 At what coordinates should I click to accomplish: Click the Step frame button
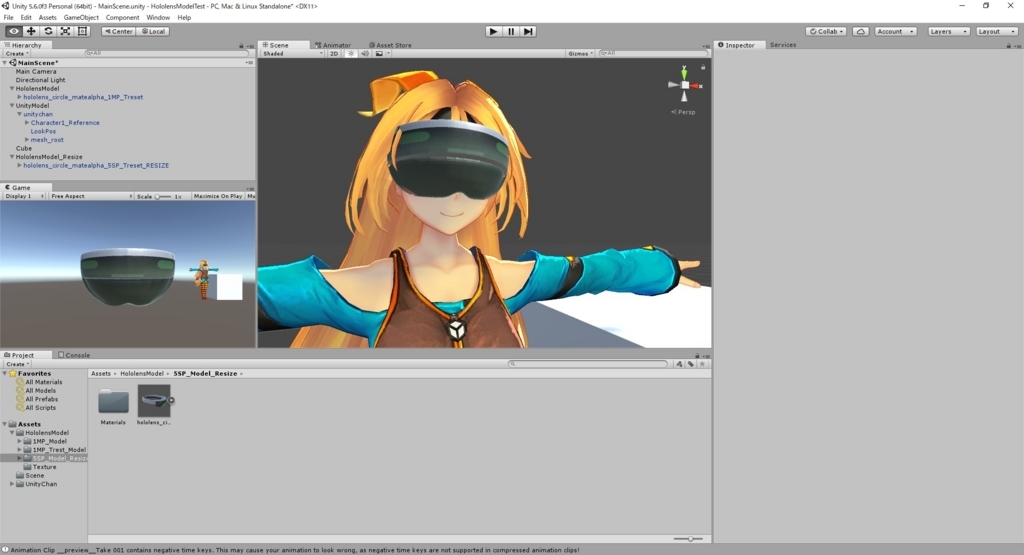click(528, 31)
